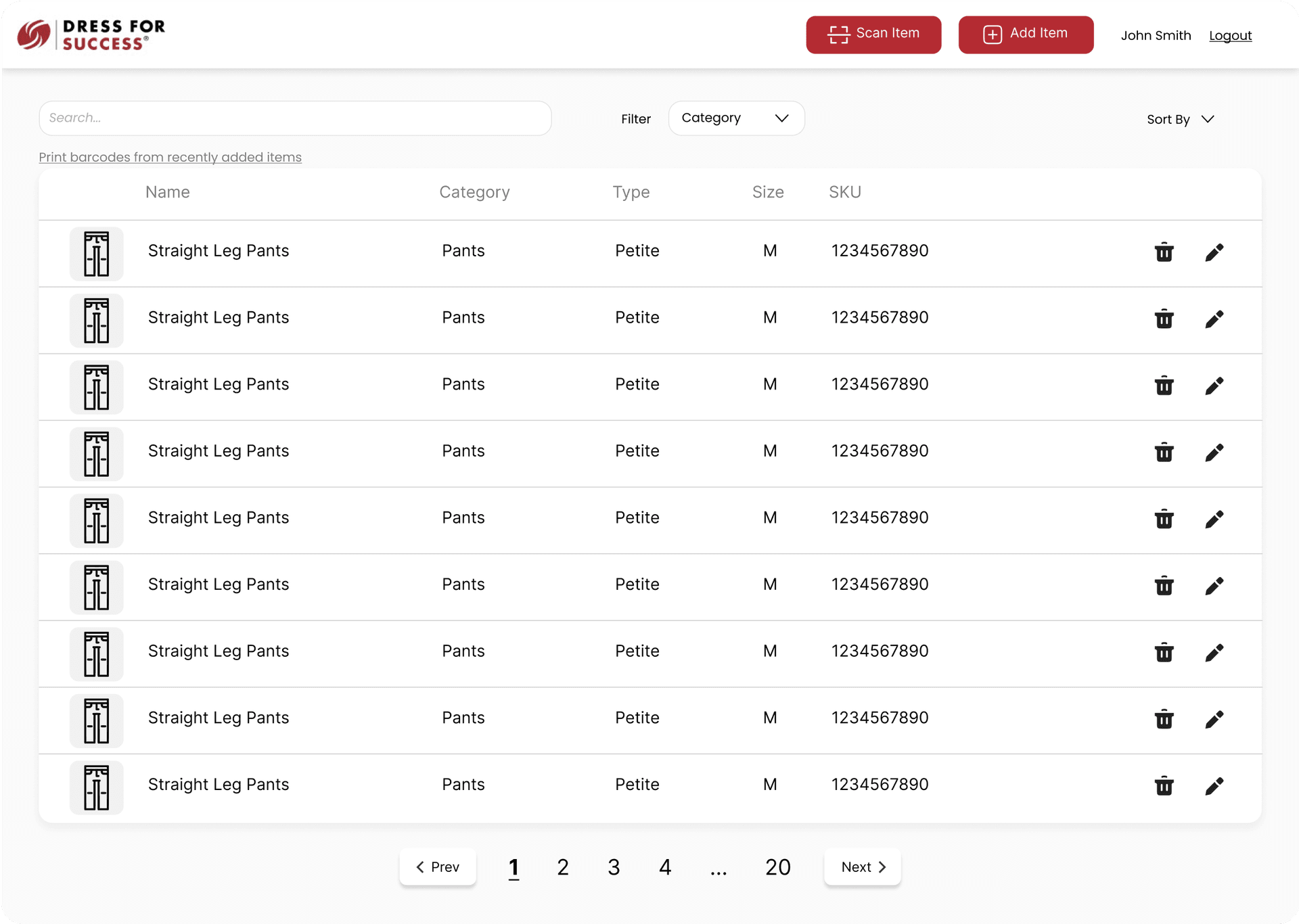
Task: Edit the first row with pencil icon
Action: click(x=1214, y=252)
